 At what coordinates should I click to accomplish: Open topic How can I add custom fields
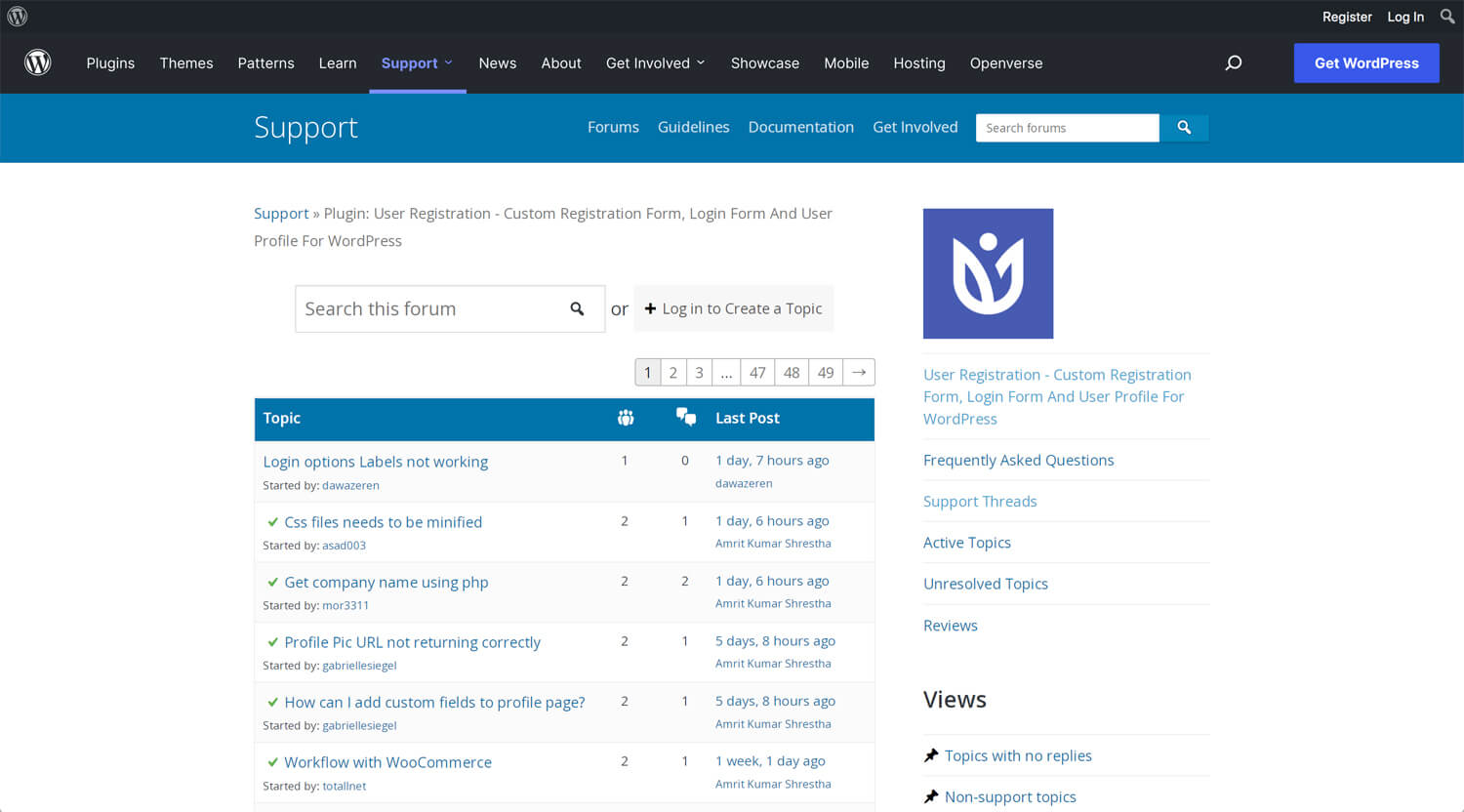[x=434, y=703]
